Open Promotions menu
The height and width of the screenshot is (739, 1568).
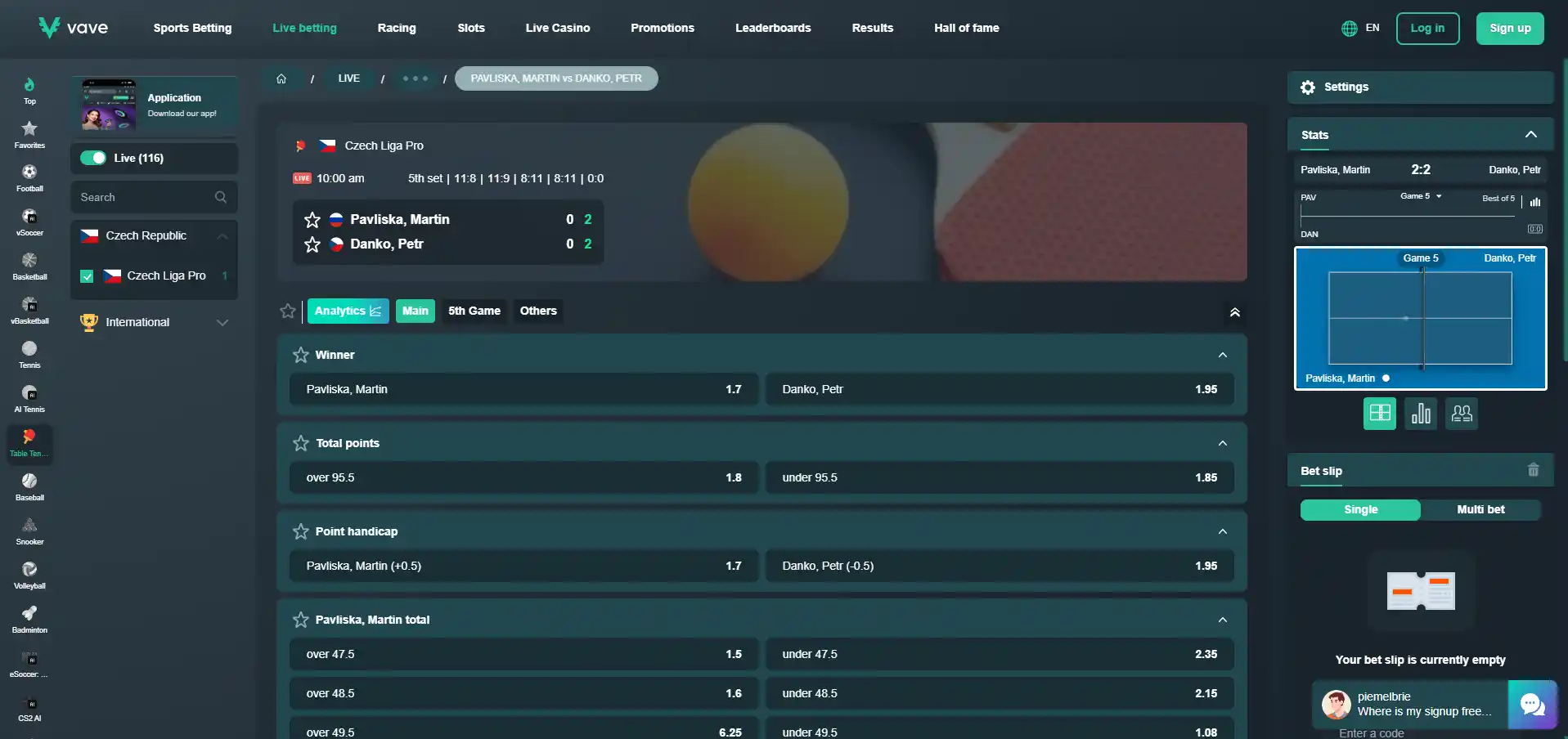tap(663, 28)
